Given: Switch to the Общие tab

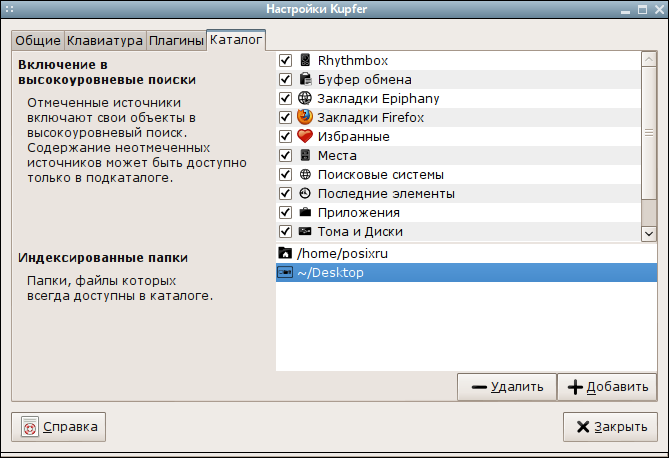Looking at the screenshot, I should coord(38,41).
